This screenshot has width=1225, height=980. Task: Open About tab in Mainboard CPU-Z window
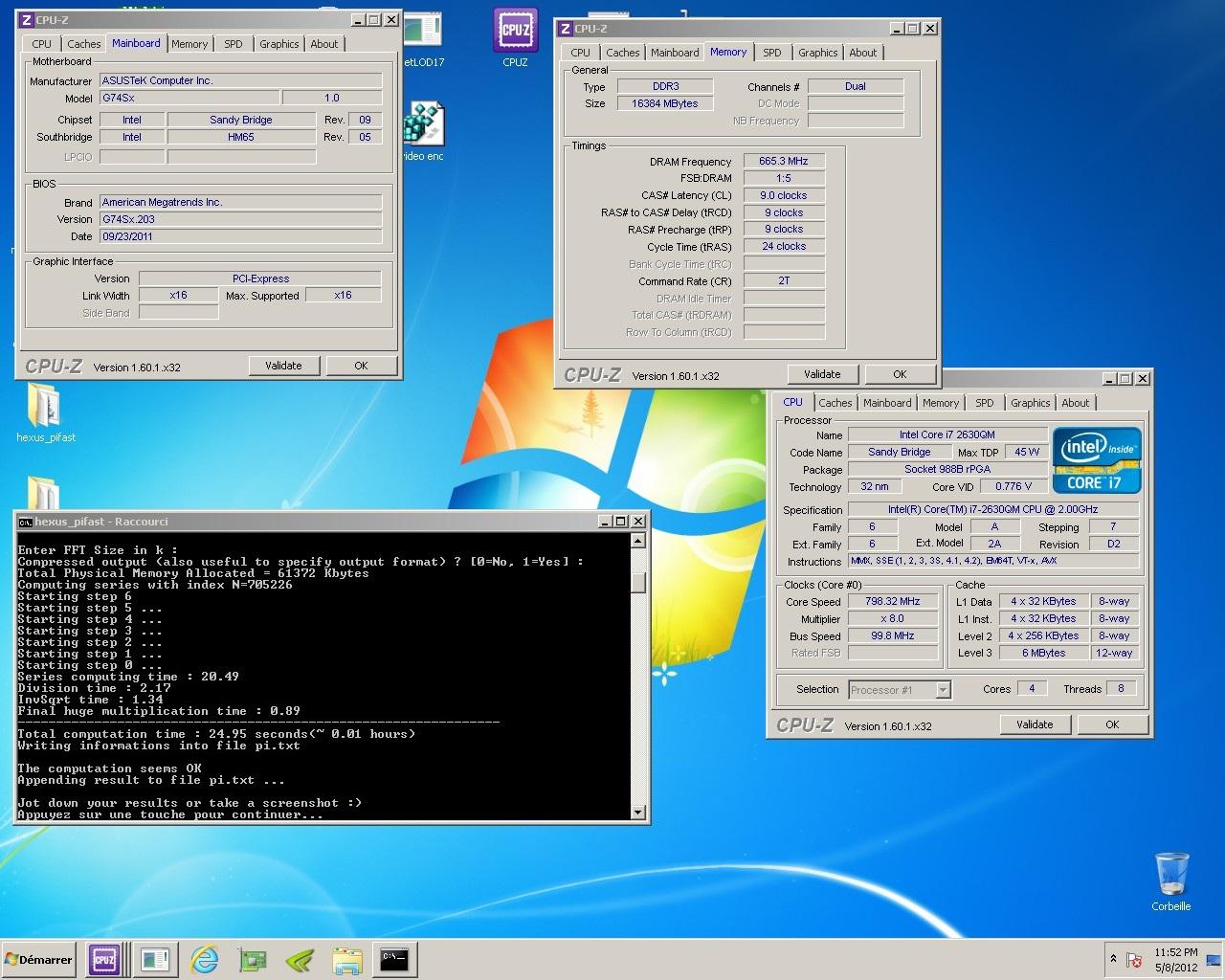click(324, 44)
